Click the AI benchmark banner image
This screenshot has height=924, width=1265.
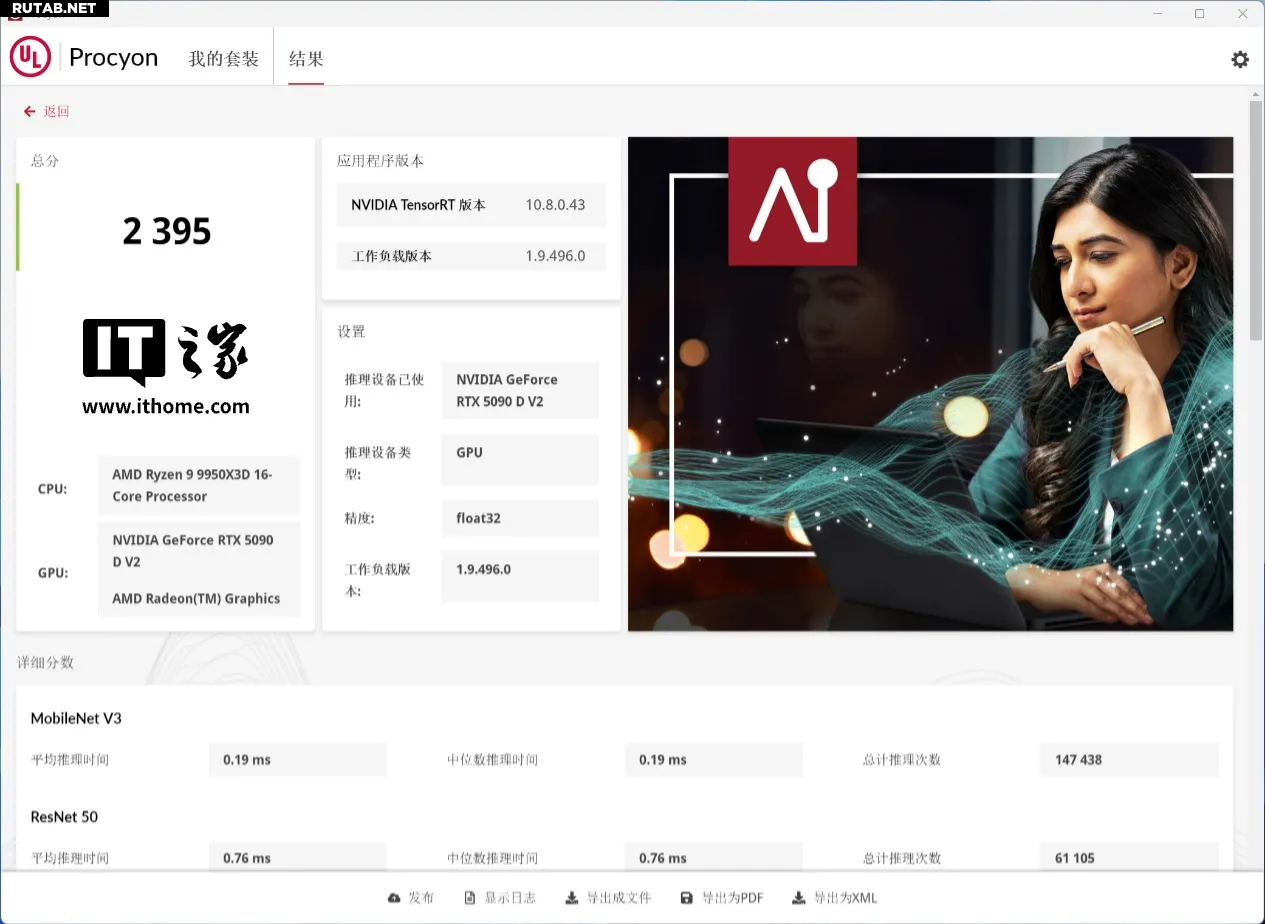click(x=930, y=384)
